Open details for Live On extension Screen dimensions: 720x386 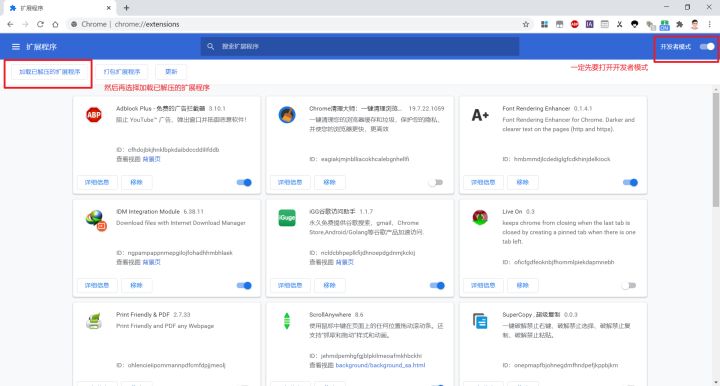click(x=483, y=285)
